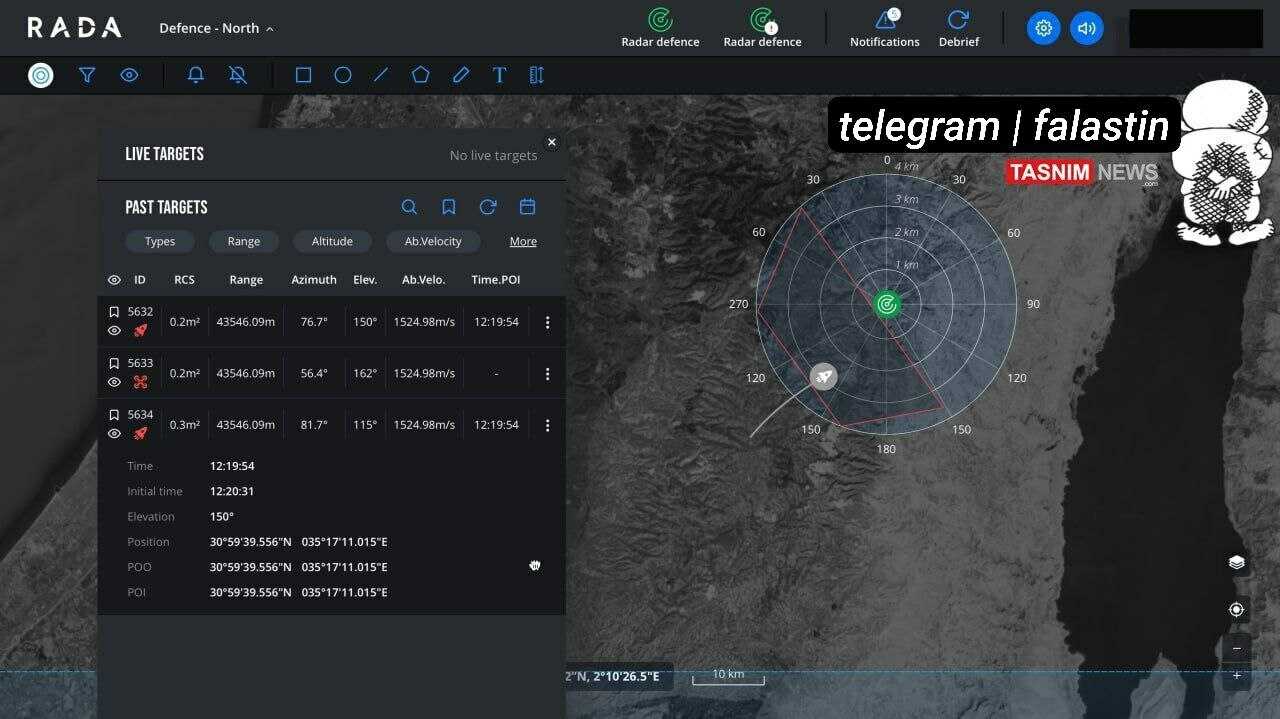Search past targets with magnifier icon
This screenshot has height=719, width=1280.
click(409, 207)
